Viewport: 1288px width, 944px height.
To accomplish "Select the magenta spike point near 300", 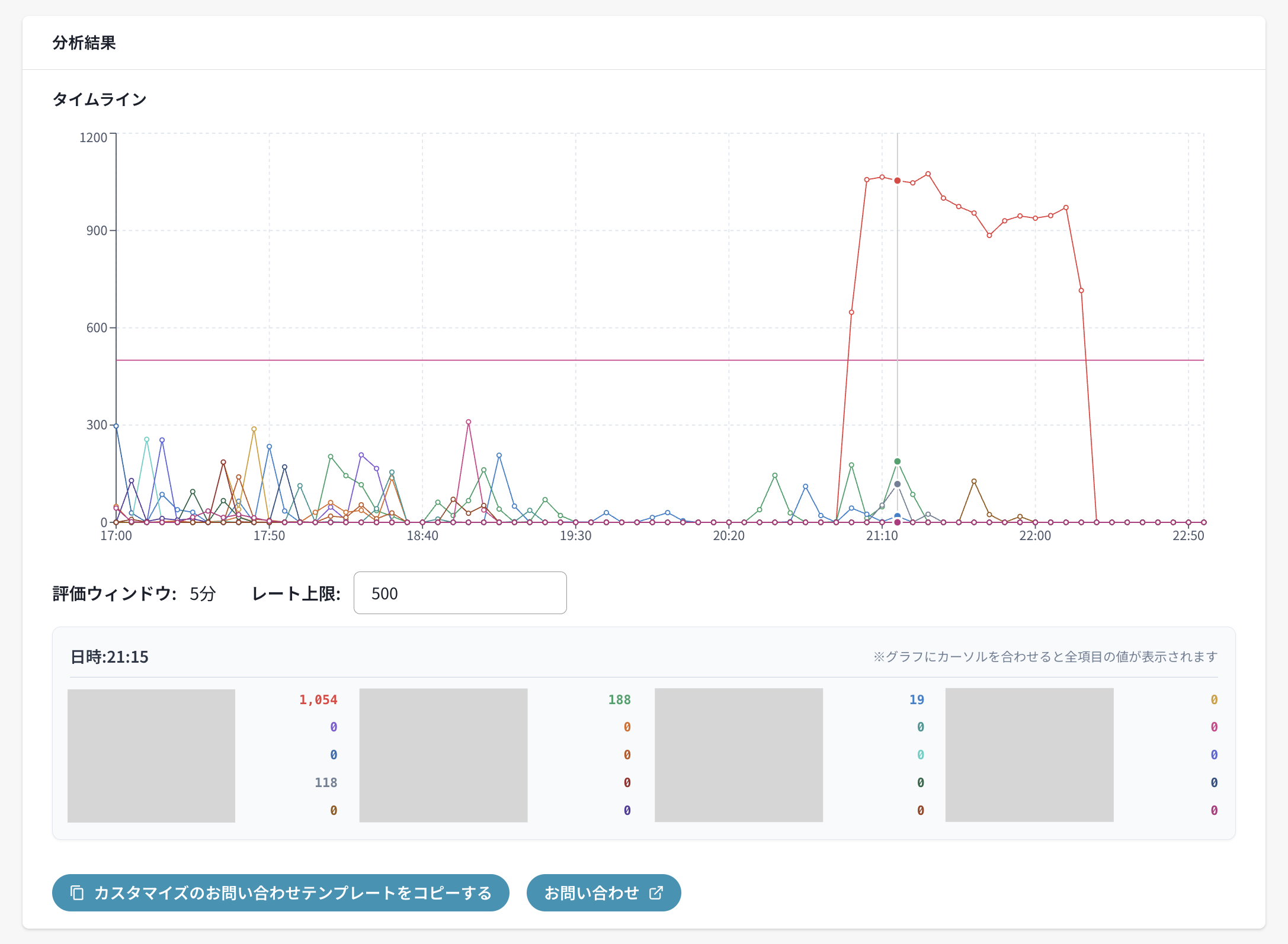I will click(x=468, y=422).
